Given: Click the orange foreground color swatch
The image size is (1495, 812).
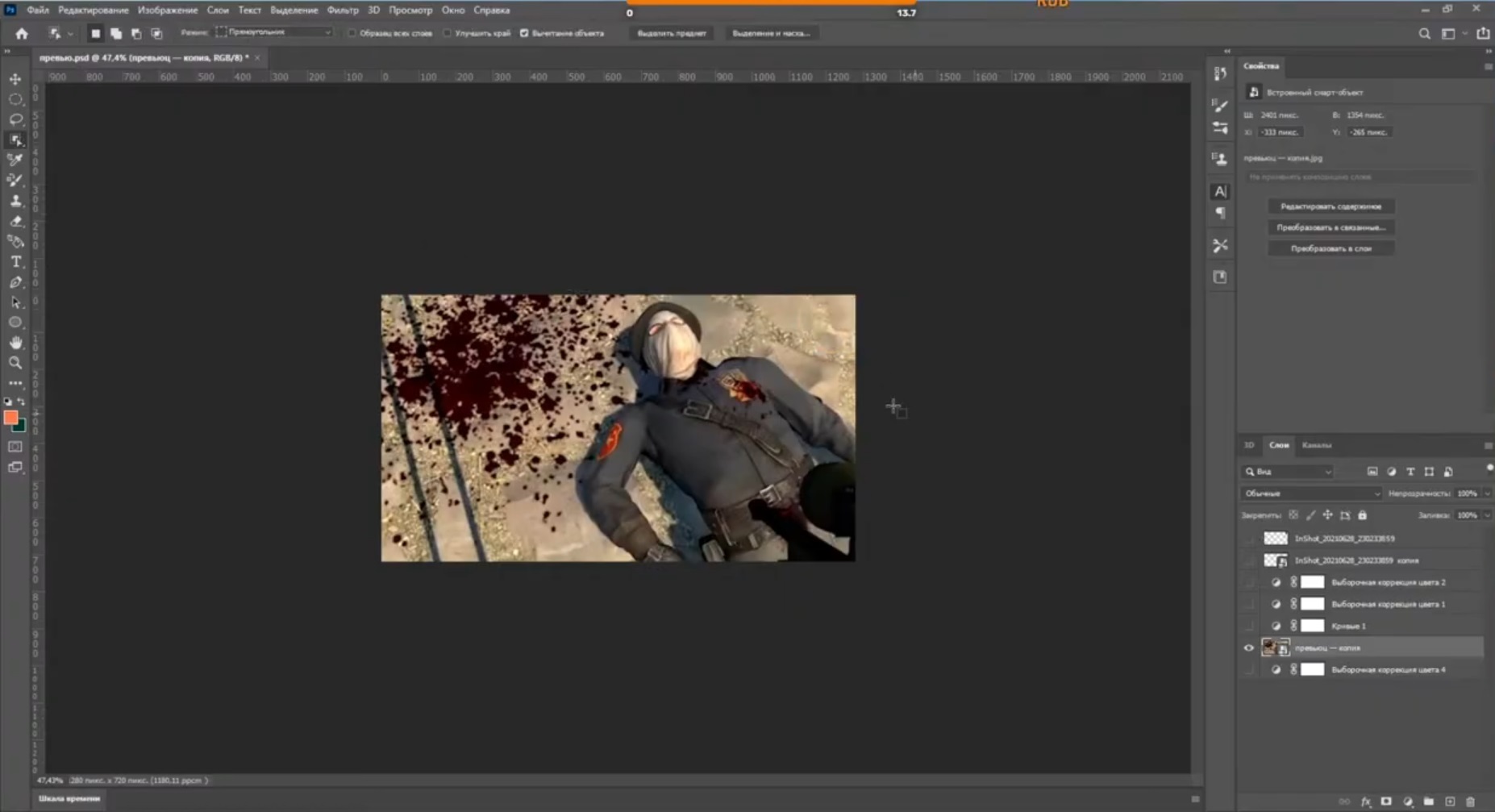Looking at the screenshot, I should (10, 417).
